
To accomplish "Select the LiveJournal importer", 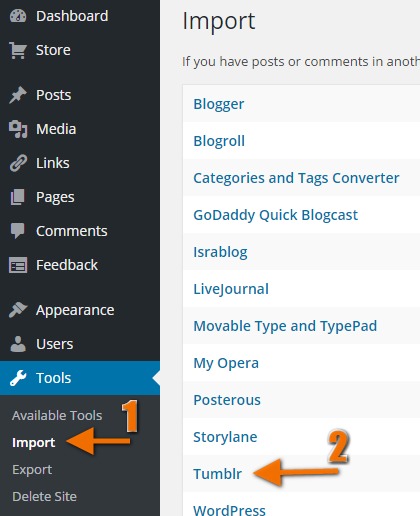I will (x=231, y=289).
